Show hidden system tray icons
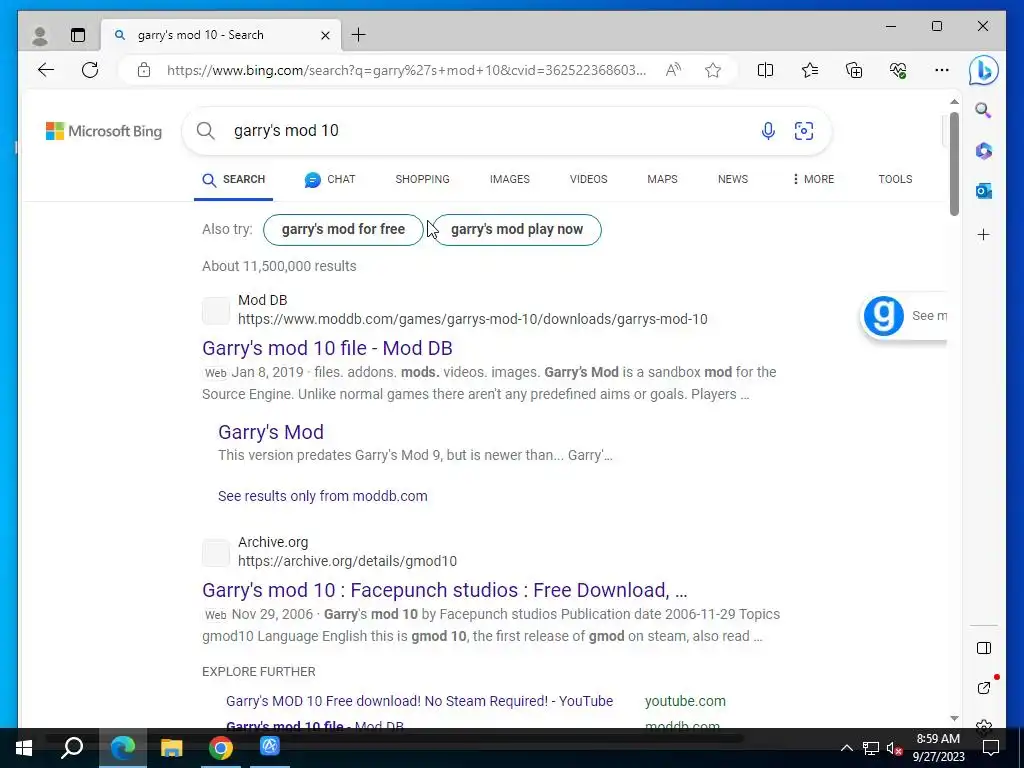 click(846, 748)
